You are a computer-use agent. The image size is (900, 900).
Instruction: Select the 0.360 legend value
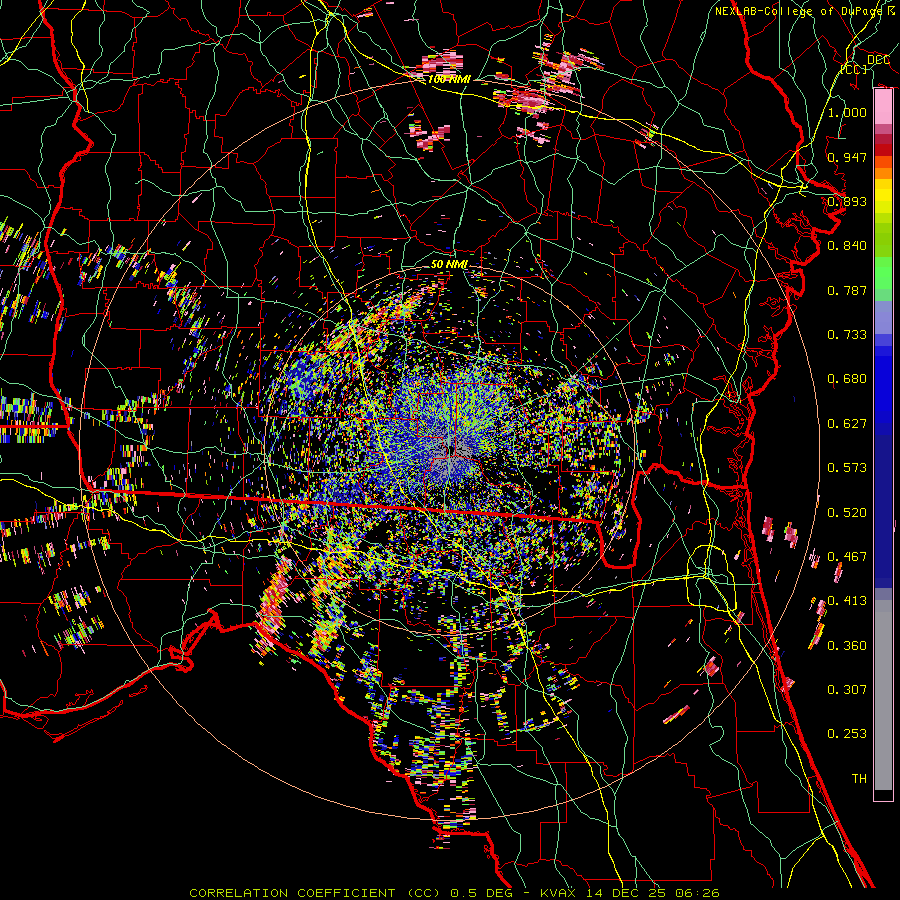847,646
